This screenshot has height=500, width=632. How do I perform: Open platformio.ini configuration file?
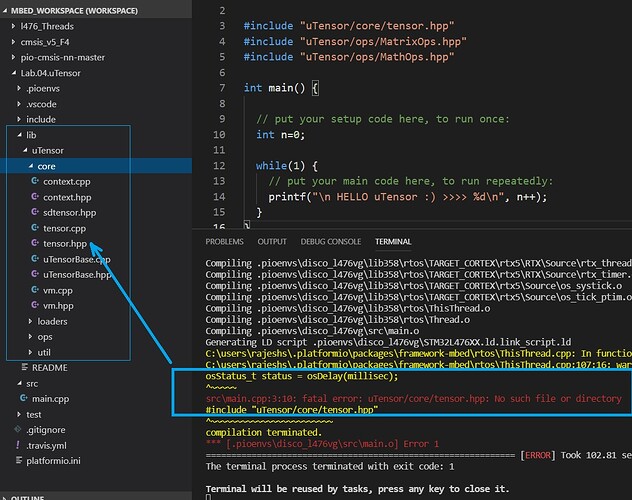point(53,461)
